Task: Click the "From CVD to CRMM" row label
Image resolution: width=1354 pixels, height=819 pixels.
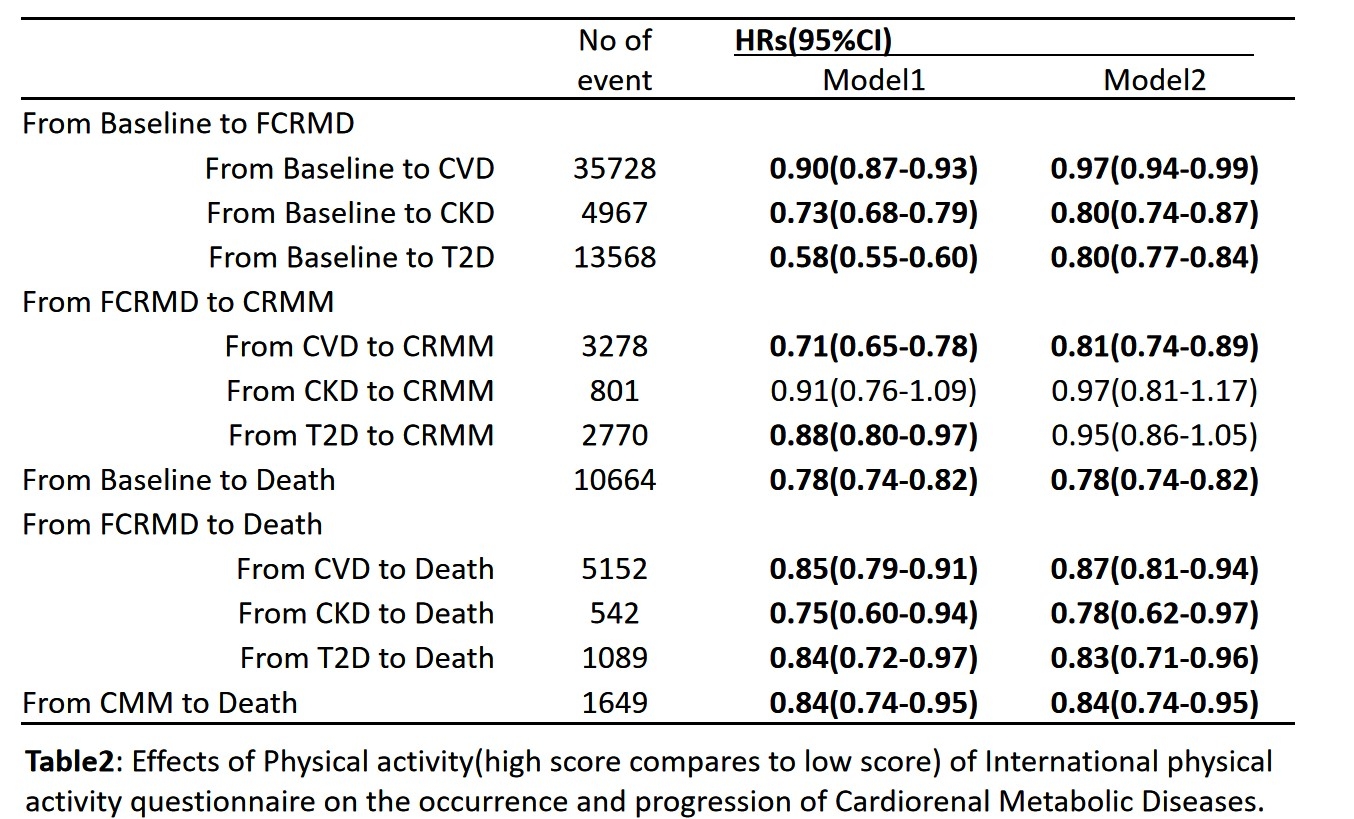Action: point(359,347)
